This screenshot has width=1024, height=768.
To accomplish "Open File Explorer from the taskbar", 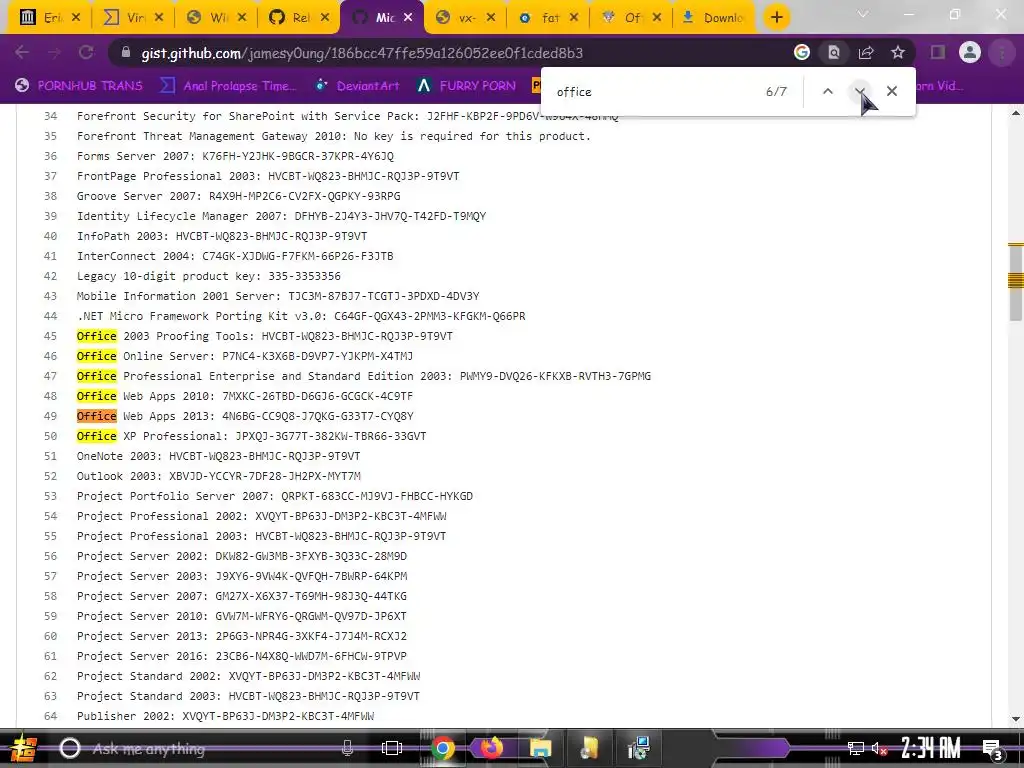I will click(x=540, y=748).
